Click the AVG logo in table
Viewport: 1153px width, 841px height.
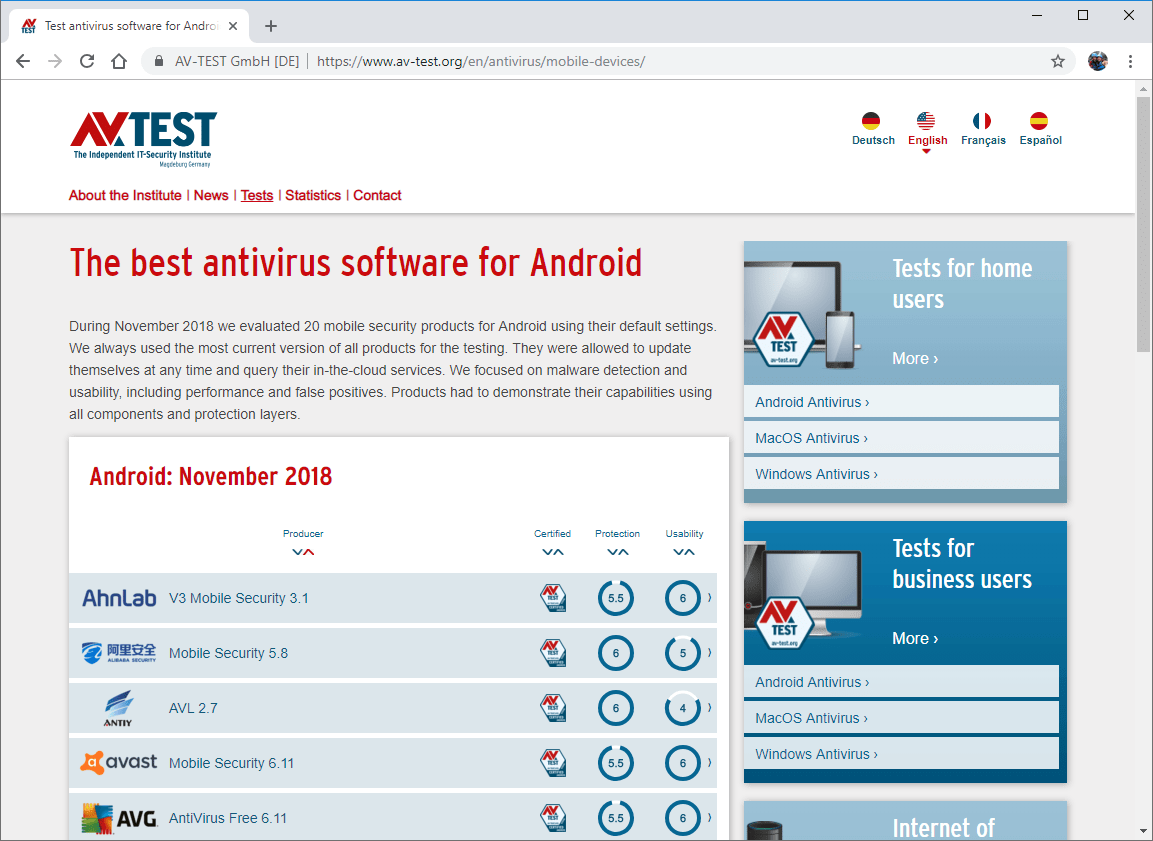click(119, 818)
